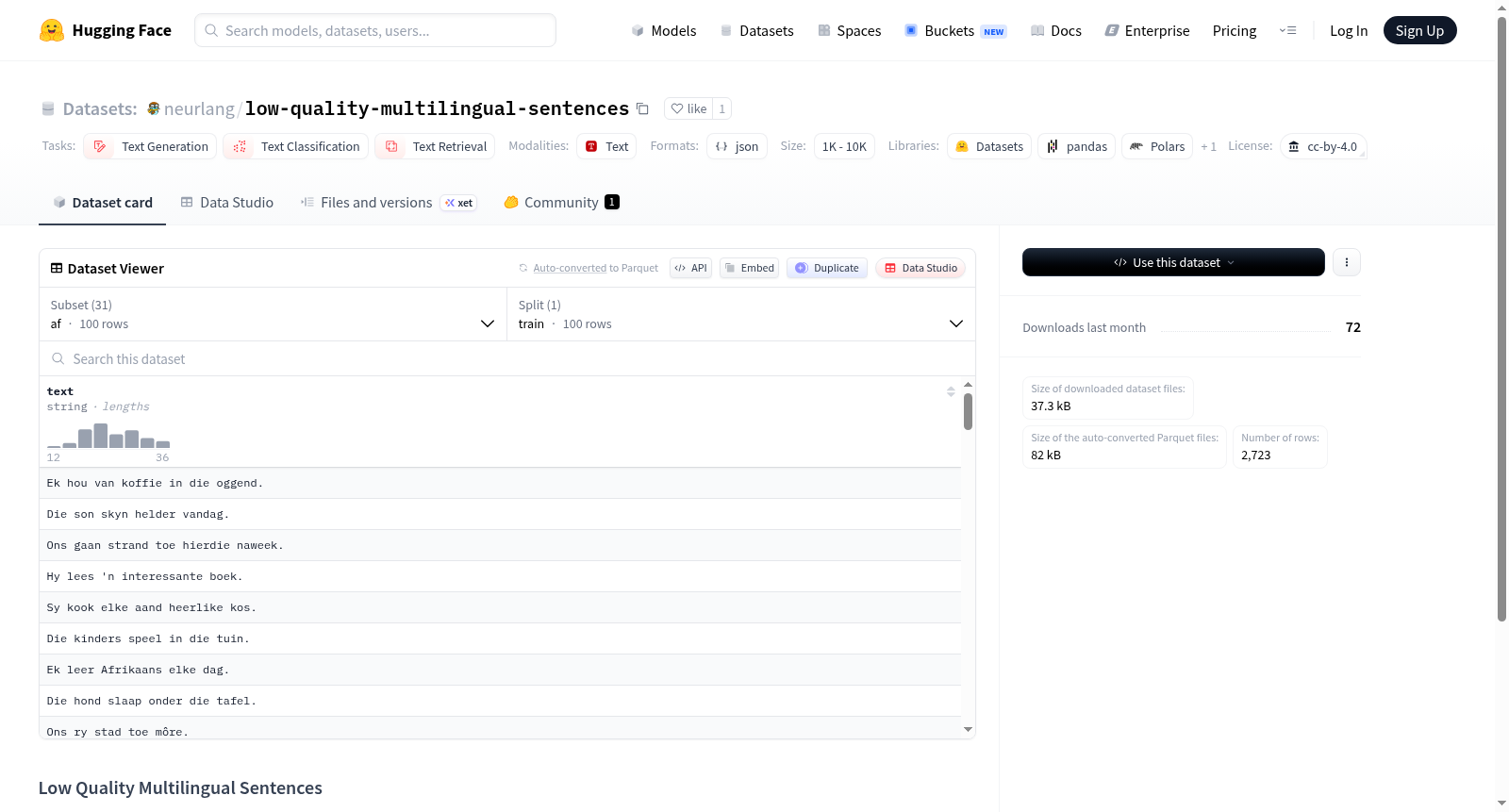Viewport: 1509px width, 812px height.
Task: Click the dataset viewer scroll down arrow
Action: pyautogui.click(x=968, y=729)
